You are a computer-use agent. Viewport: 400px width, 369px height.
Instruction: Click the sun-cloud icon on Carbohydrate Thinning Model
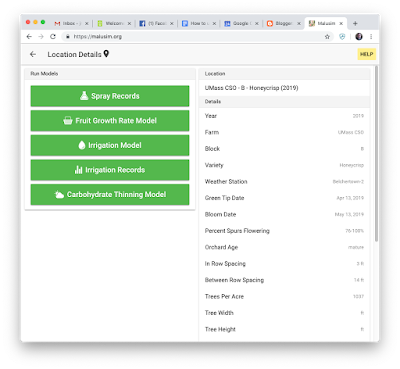pos(59,194)
